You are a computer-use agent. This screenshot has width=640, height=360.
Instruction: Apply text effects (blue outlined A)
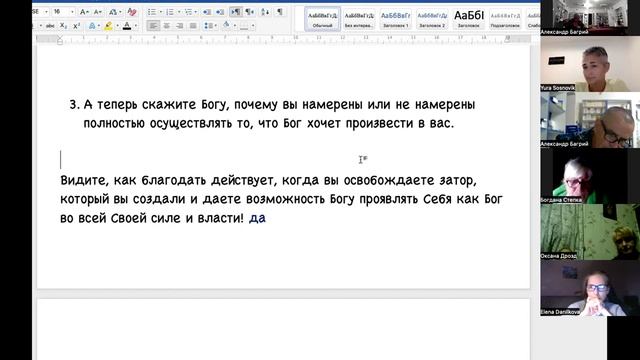click(92, 26)
